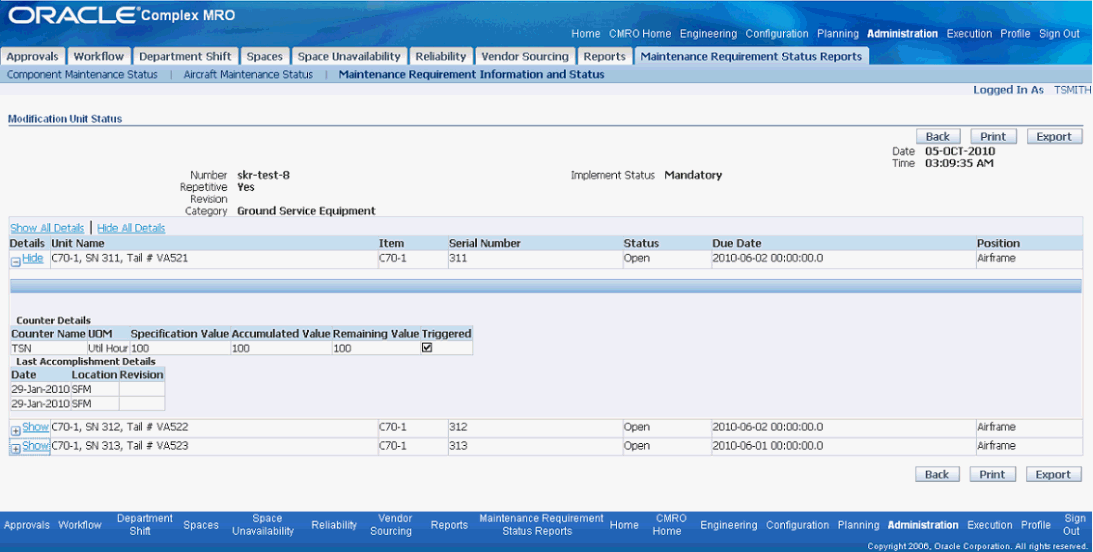Click Sign Out in footer navigation
Screen dimensions: 1093x552
1074,525
